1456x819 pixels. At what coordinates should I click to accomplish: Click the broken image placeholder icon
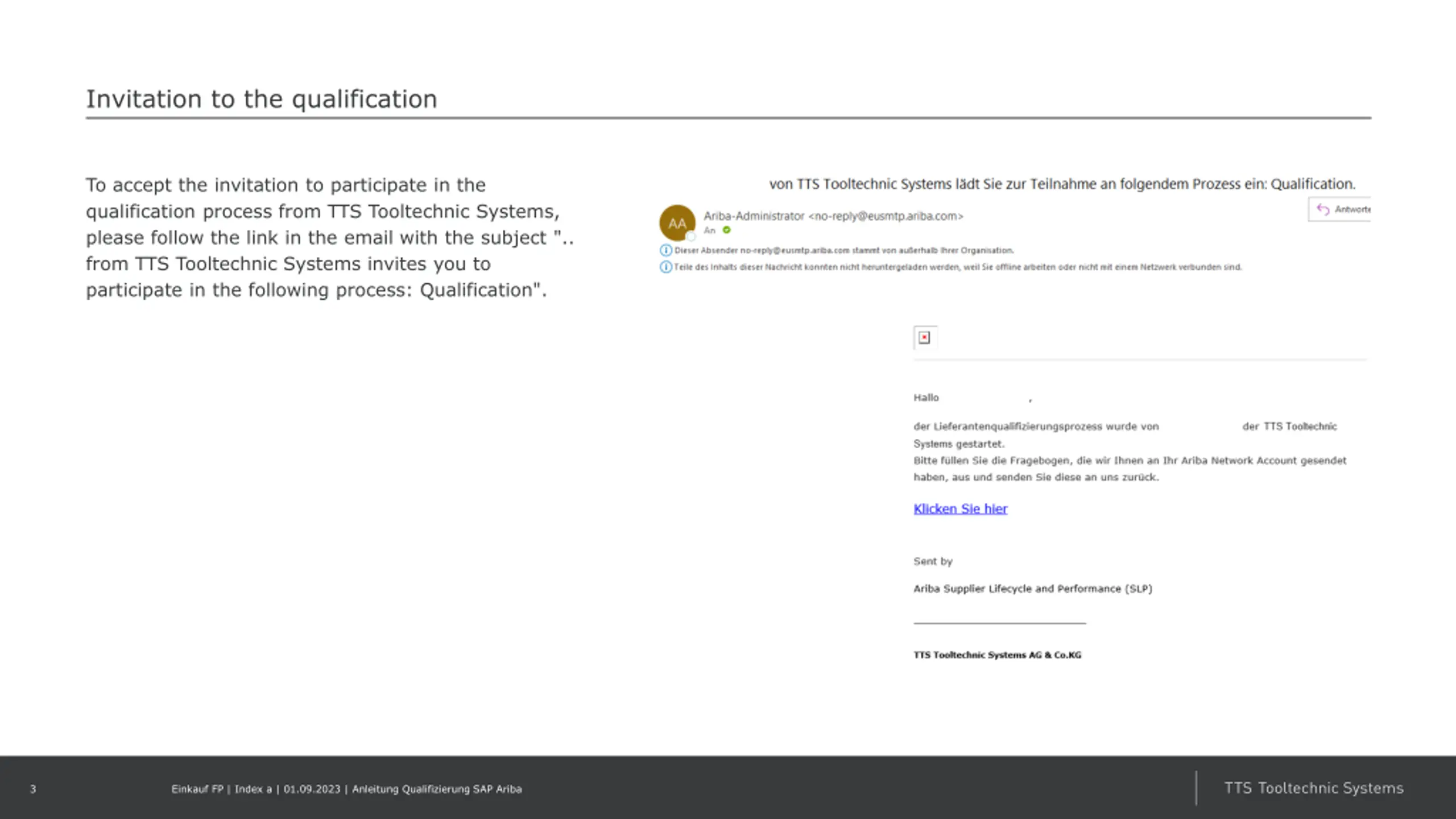tap(925, 338)
